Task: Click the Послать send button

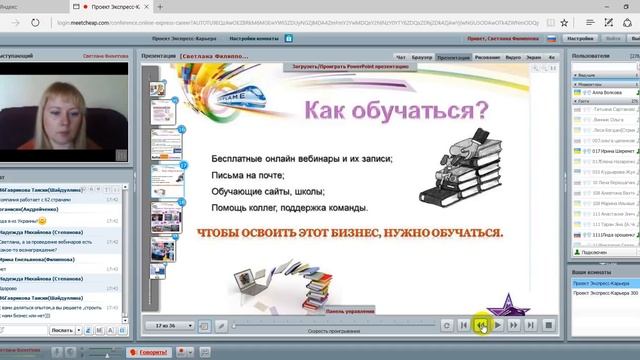Action: coord(62,330)
